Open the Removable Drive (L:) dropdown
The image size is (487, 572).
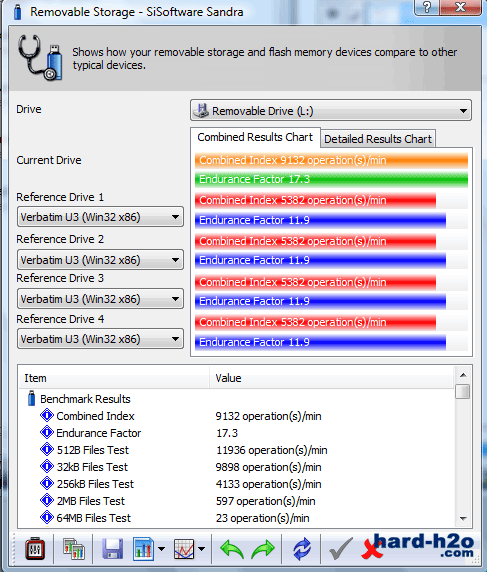click(331, 111)
